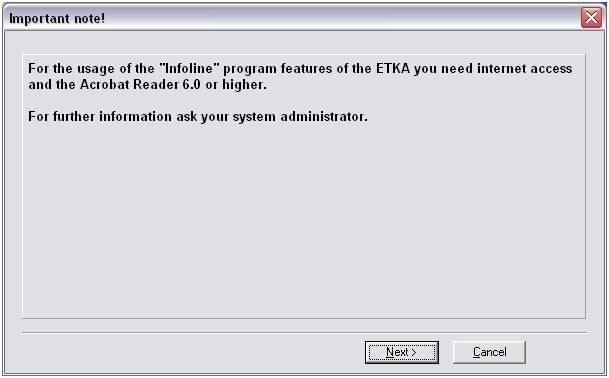Click 'For the usage' at message start

tap(72, 69)
